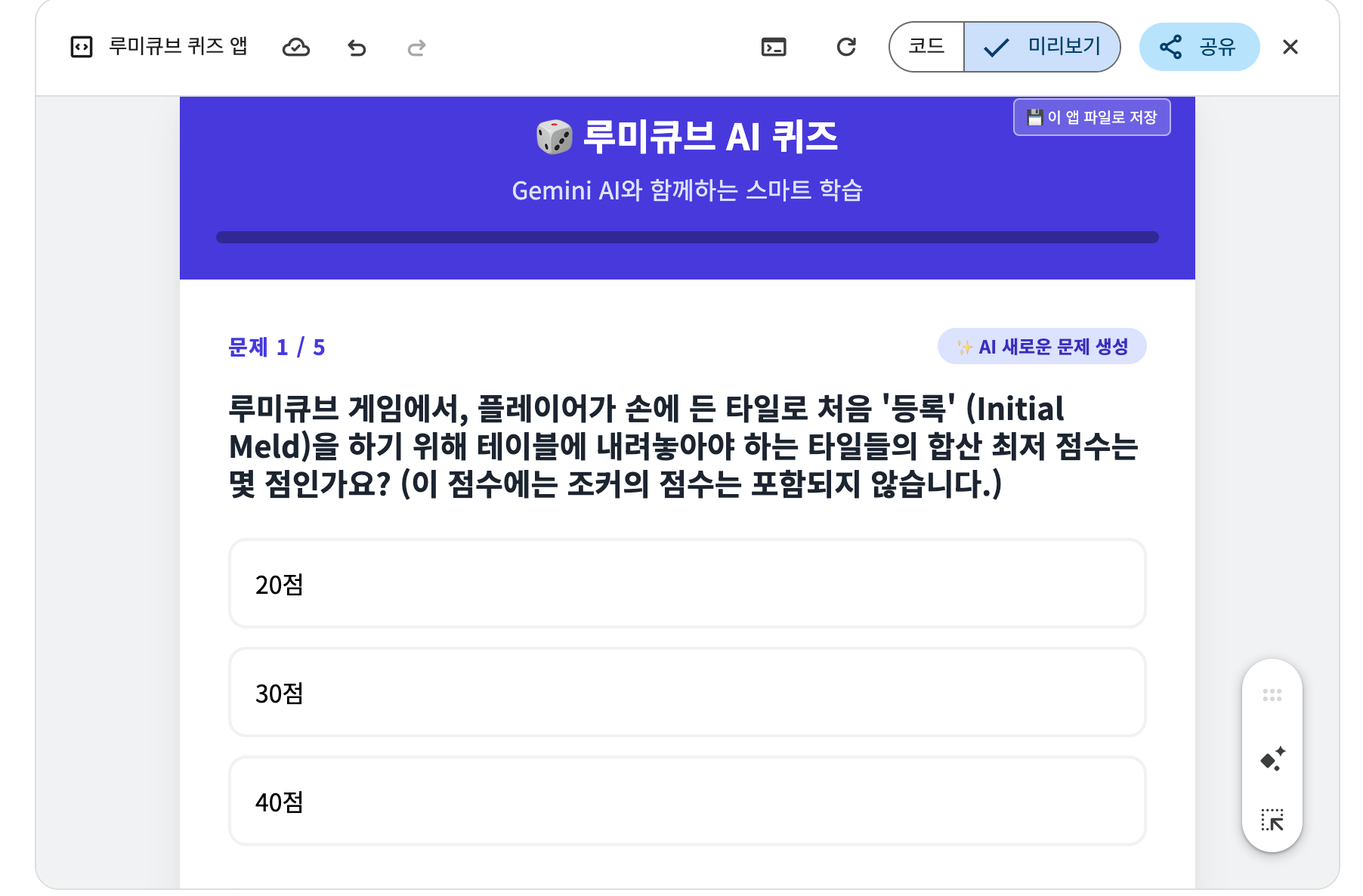The image size is (1363, 896).
Task: Generate a new AI question
Action: point(1041,347)
